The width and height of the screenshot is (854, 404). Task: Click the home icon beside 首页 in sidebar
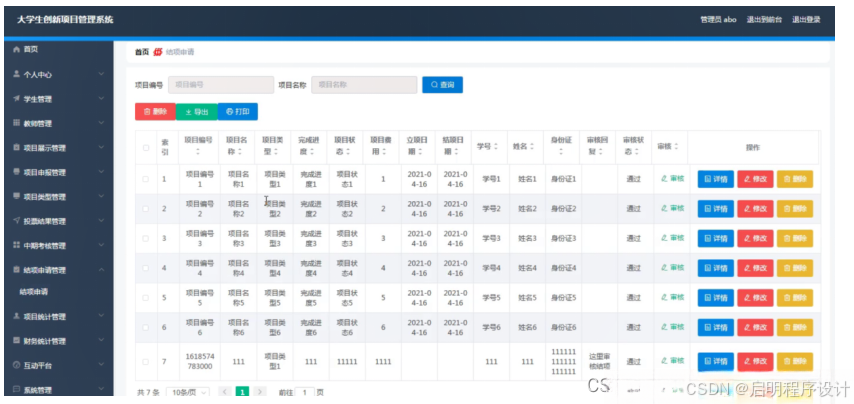coord(16,50)
